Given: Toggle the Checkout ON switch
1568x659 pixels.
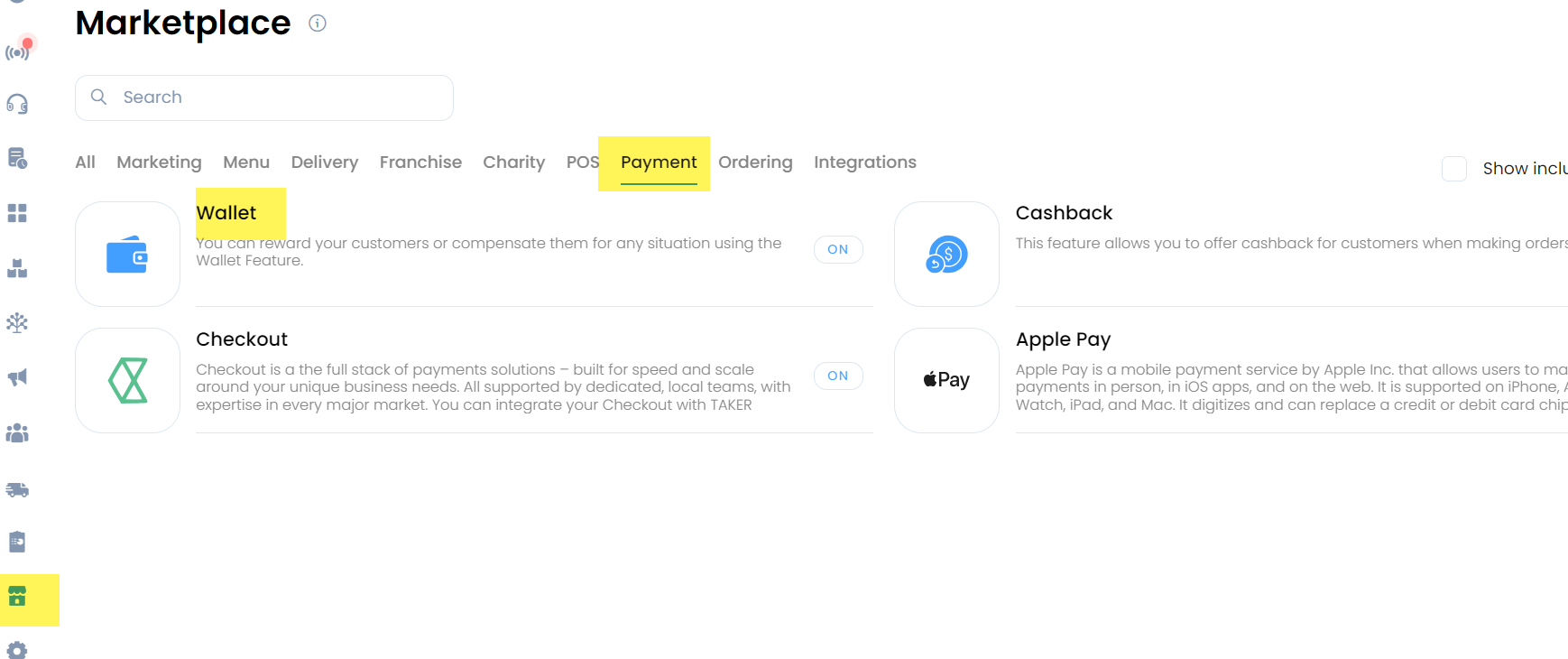Looking at the screenshot, I should tap(838, 376).
